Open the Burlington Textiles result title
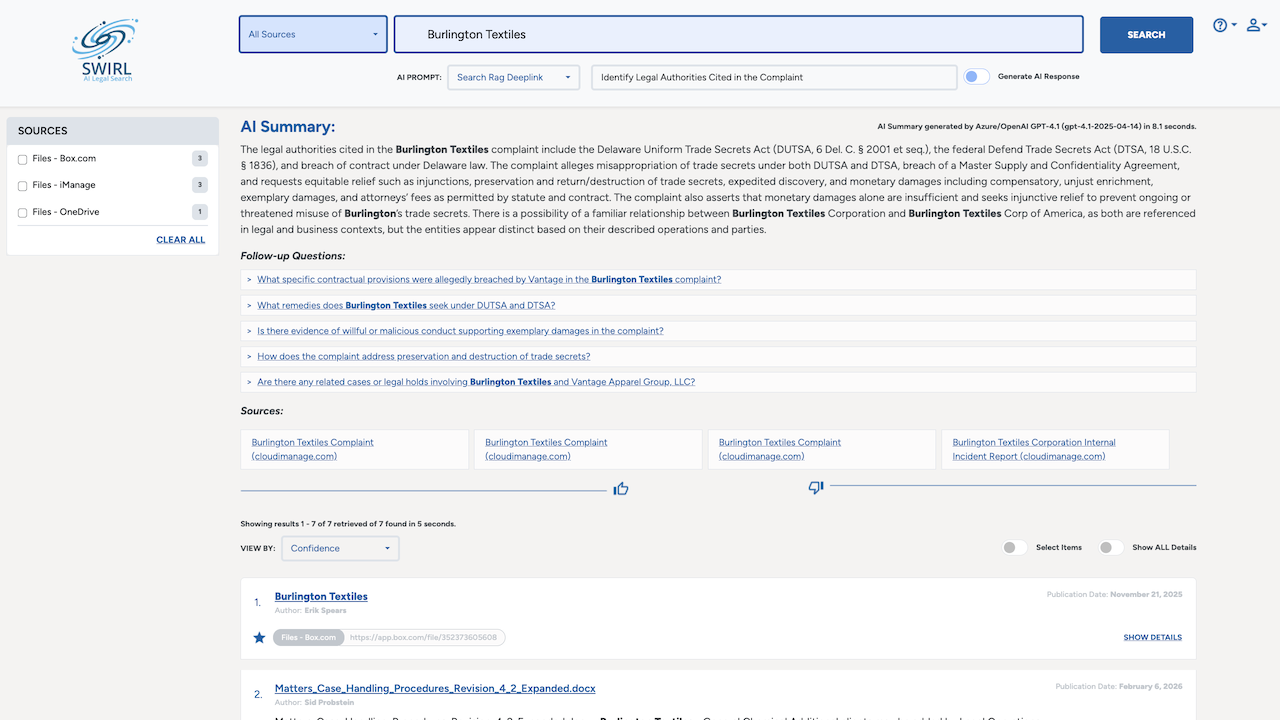 coord(321,596)
